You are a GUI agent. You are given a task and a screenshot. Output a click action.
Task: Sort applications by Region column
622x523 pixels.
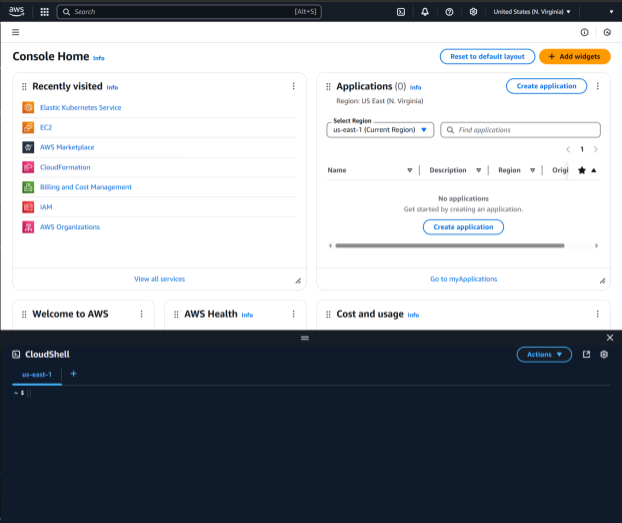point(532,170)
